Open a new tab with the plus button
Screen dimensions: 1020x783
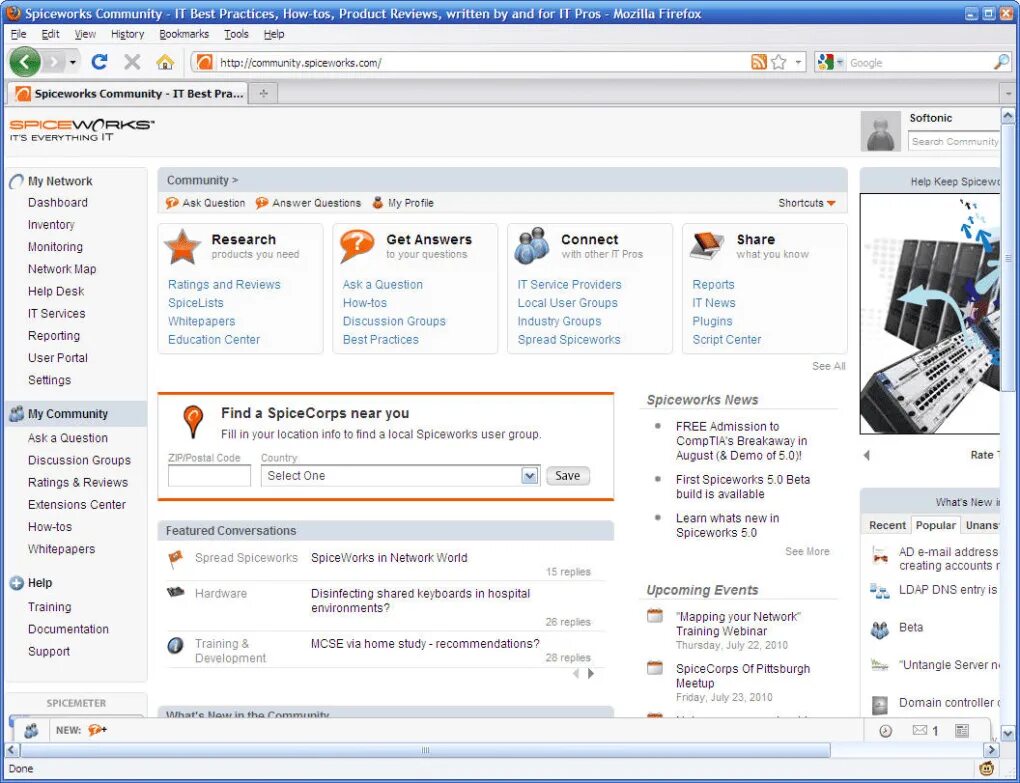coord(263,94)
